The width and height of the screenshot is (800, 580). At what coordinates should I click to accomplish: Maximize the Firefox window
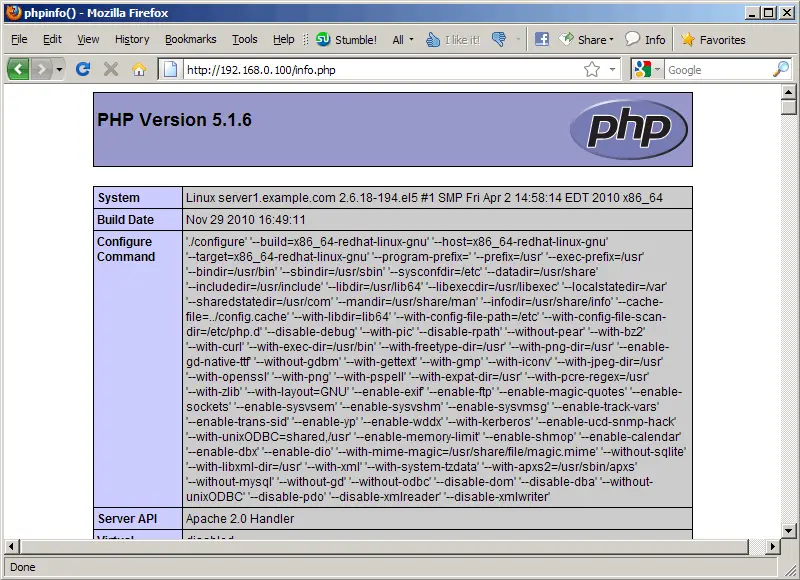(x=769, y=13)
